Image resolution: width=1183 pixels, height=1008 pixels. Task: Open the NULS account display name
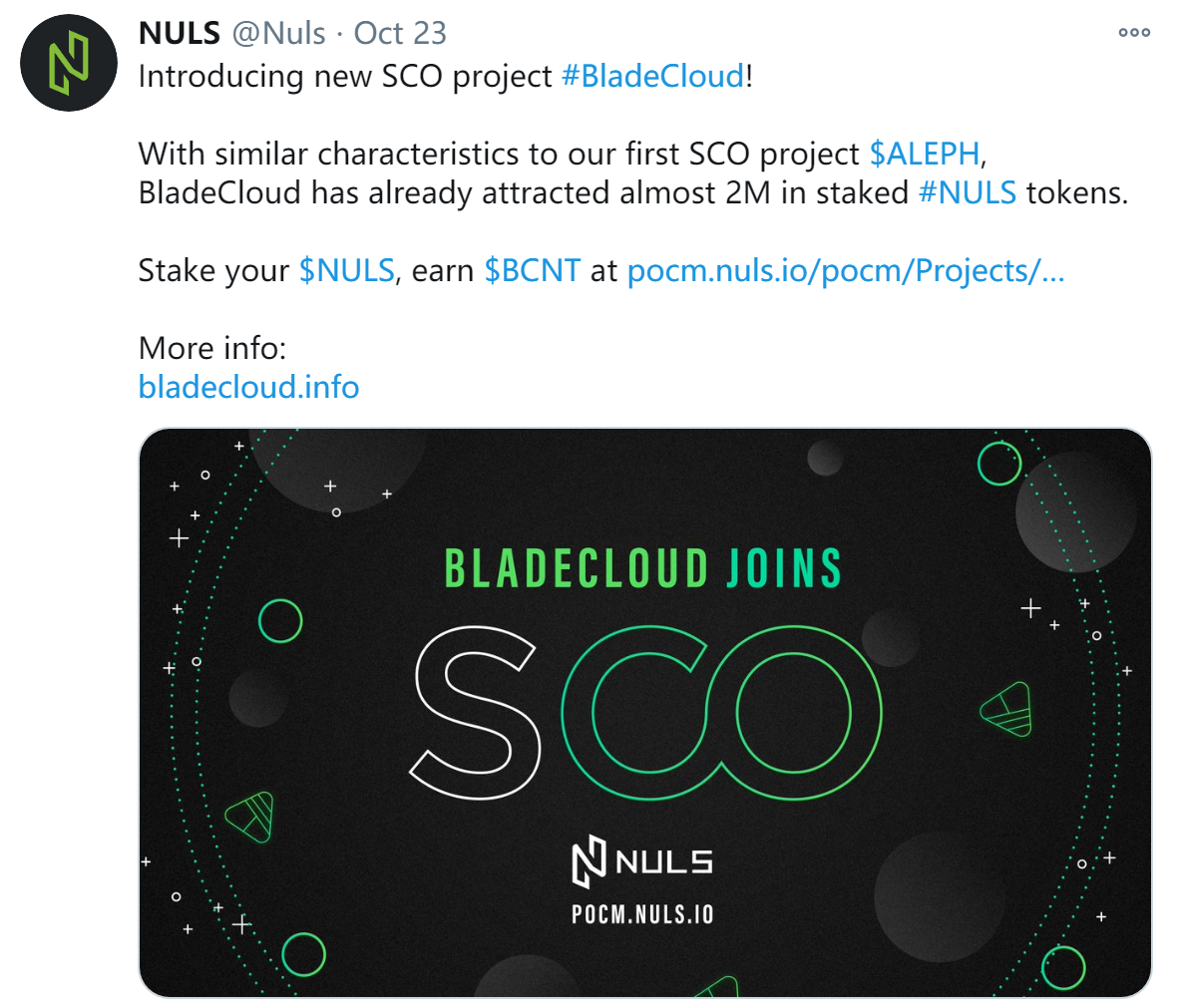(x=180, y=33)
